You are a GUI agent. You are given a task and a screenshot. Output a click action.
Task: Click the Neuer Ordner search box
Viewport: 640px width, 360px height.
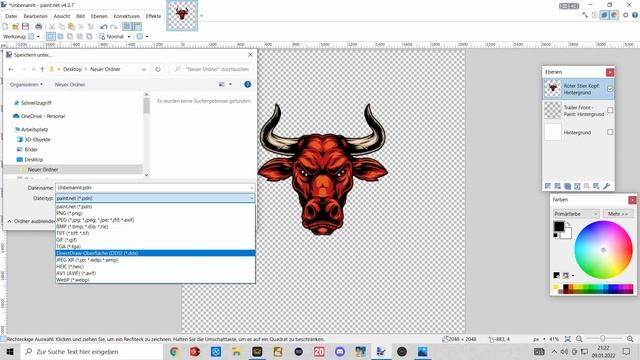click(x=211, y=69)
